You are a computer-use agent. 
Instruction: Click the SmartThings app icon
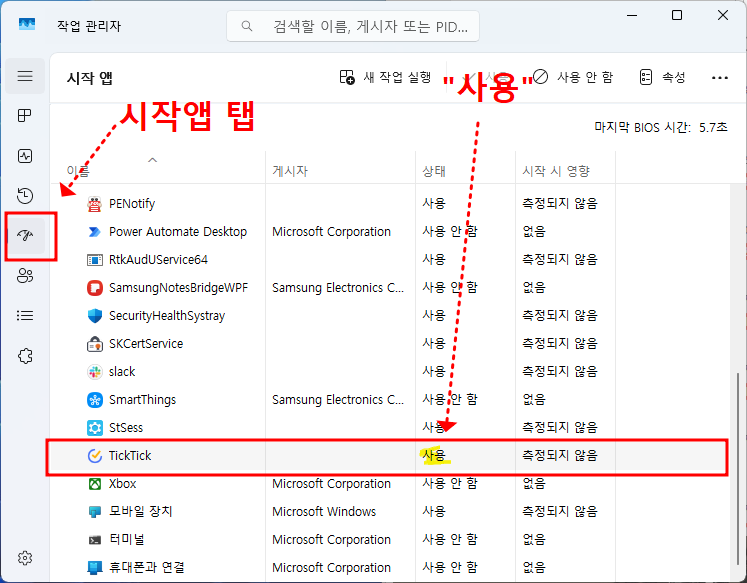(95, 400)
